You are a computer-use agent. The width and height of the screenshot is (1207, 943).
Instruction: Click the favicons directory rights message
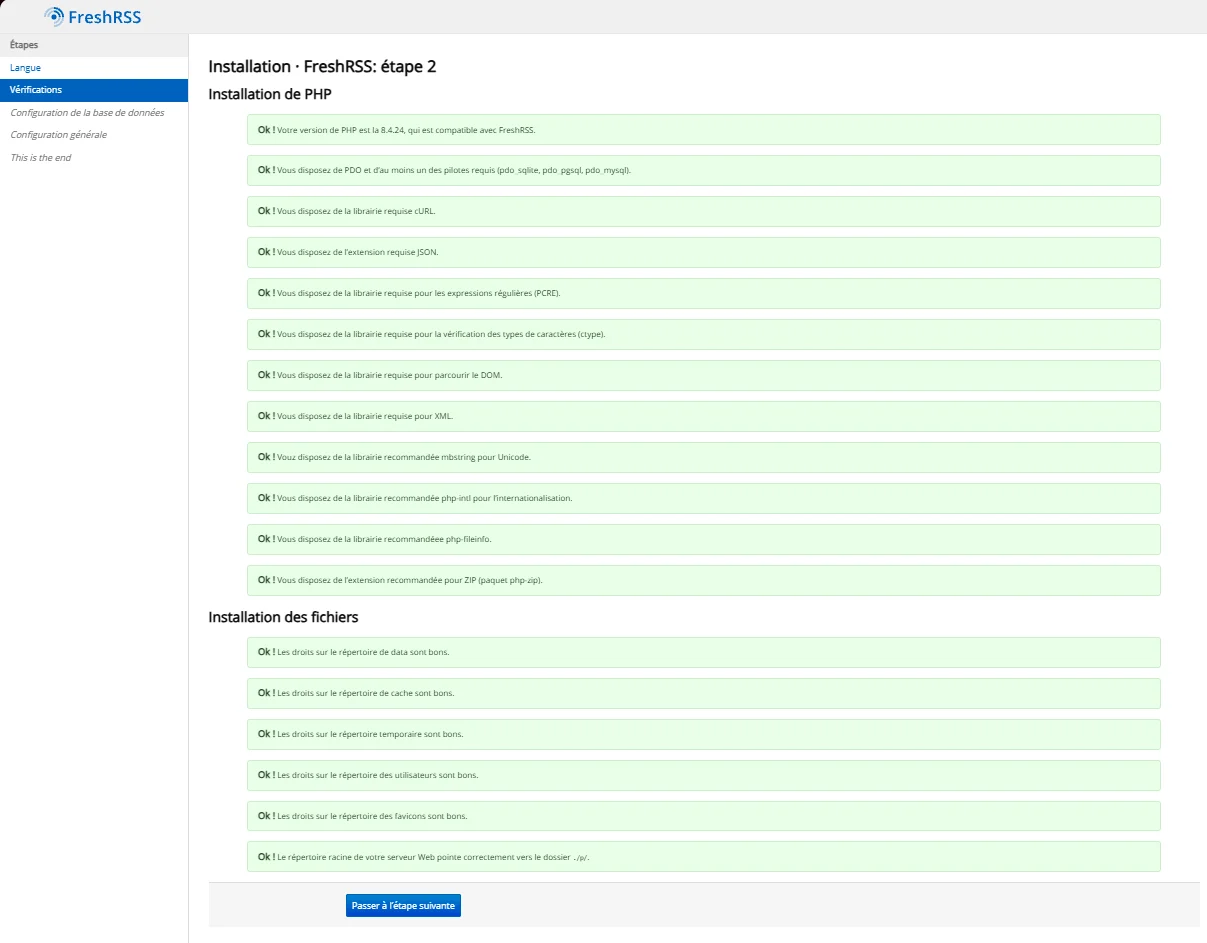703,817
